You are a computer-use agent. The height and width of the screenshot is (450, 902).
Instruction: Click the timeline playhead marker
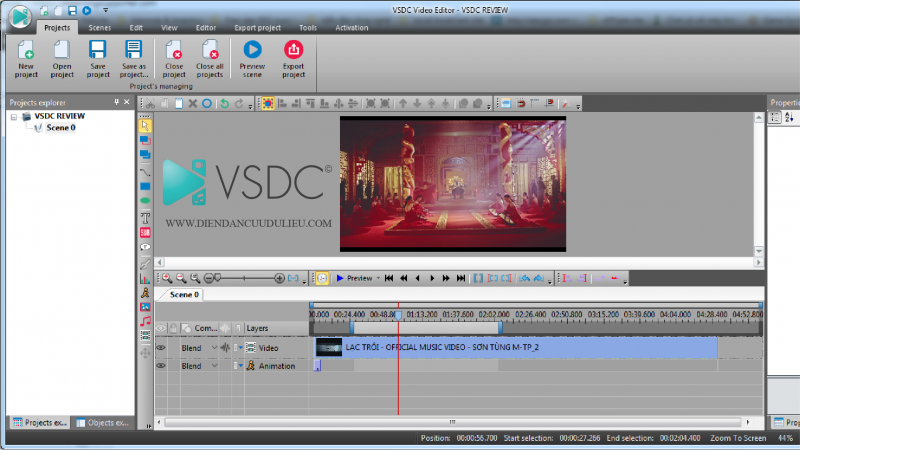tap(398, 315)
